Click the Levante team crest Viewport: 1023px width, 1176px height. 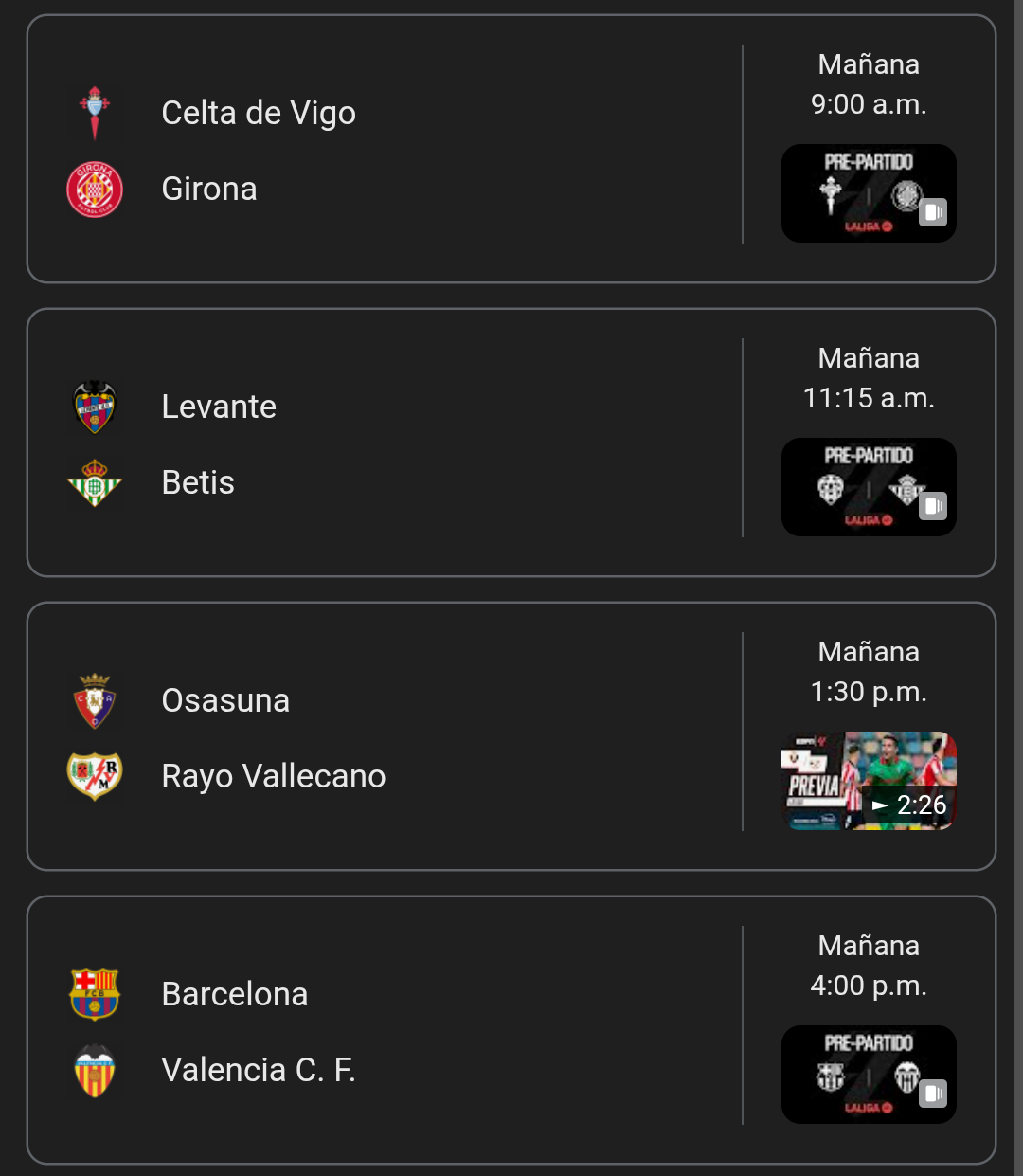coord(95,407)
